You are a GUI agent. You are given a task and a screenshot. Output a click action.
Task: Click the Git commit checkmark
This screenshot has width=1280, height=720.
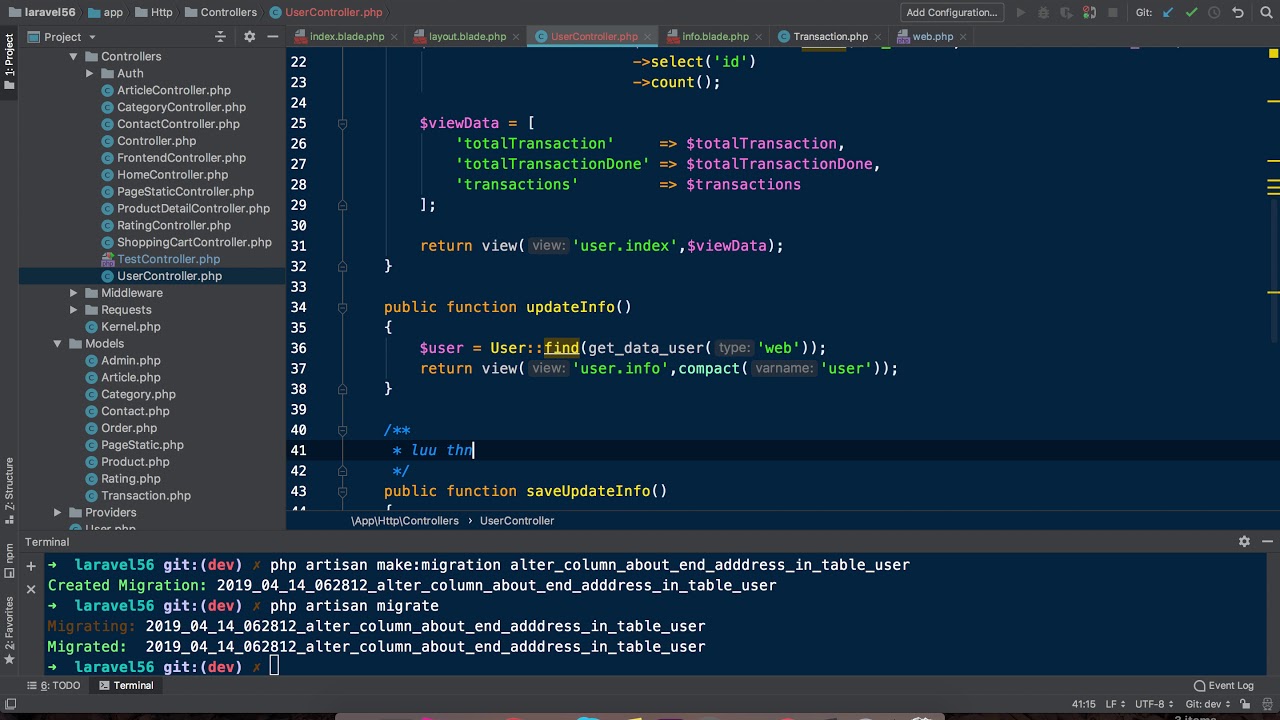(1191, 13)
